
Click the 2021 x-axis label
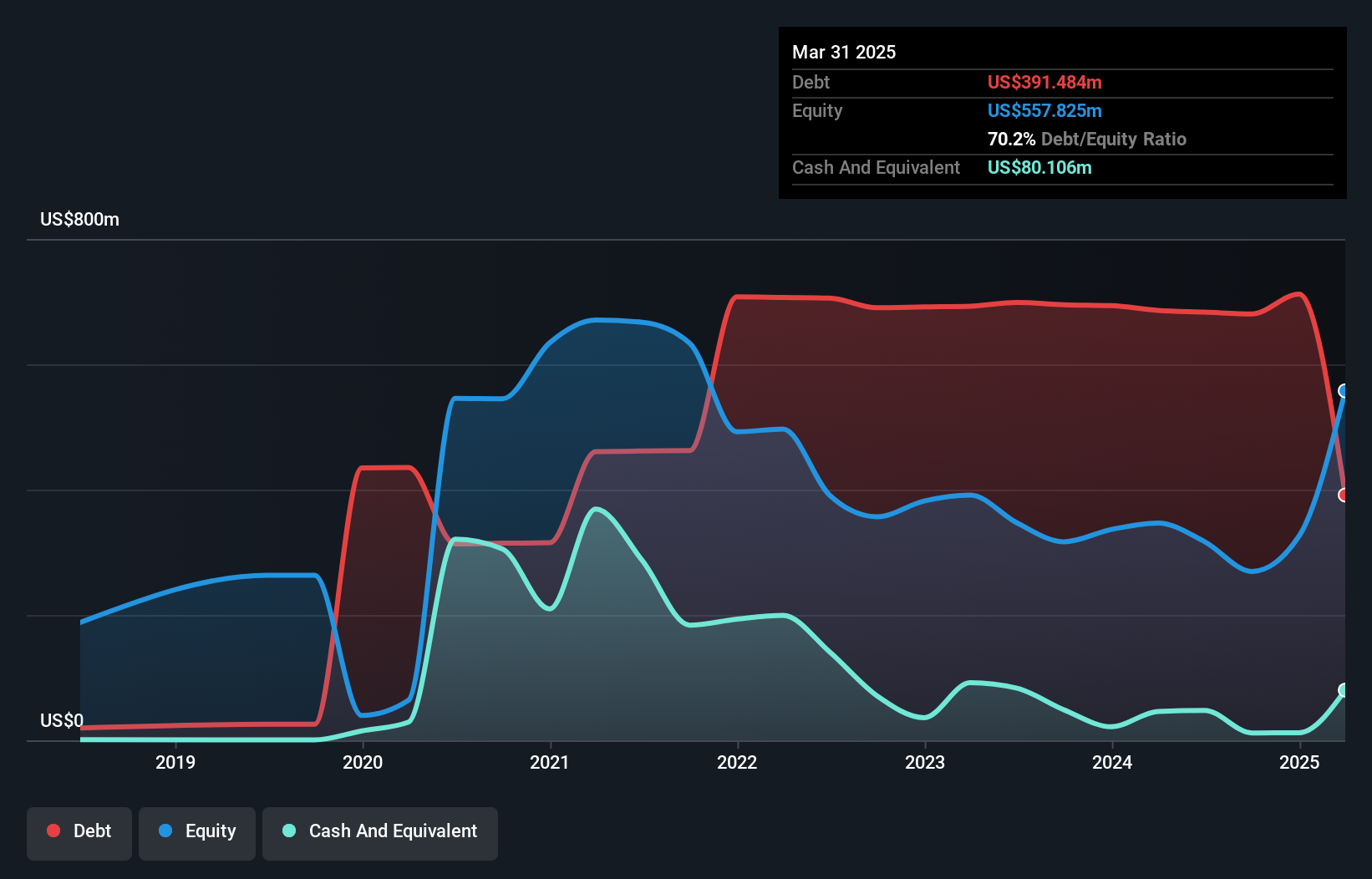550,762
